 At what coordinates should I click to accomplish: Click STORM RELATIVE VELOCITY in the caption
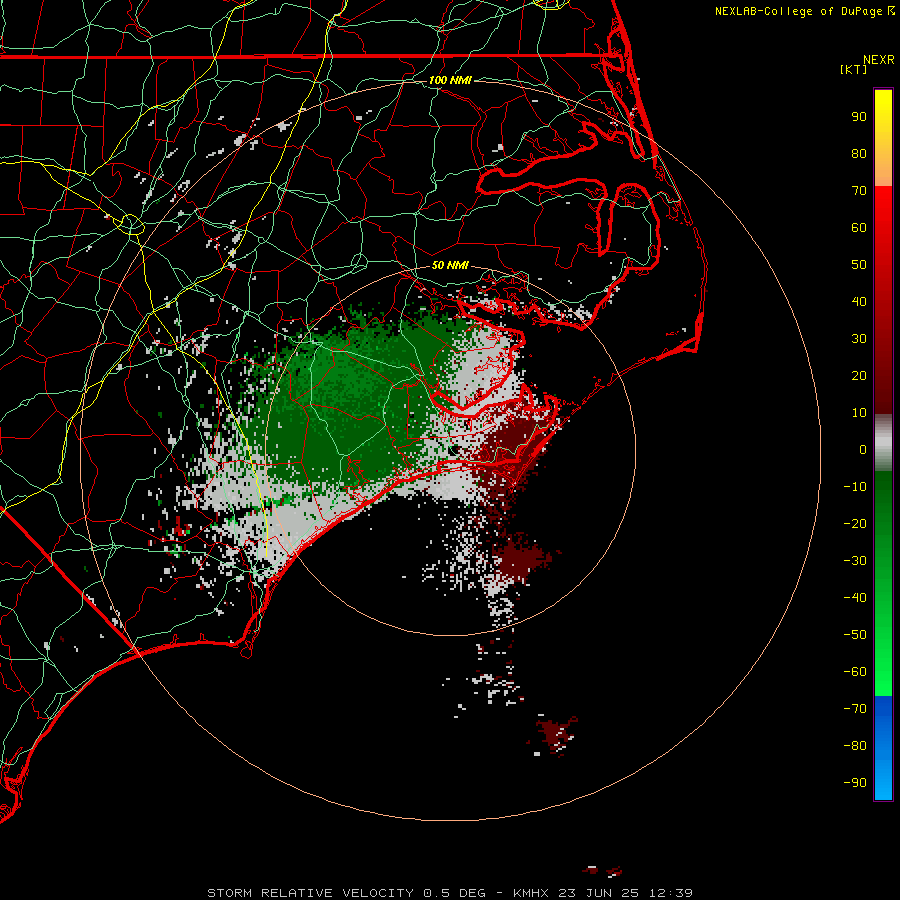(310, 893)
